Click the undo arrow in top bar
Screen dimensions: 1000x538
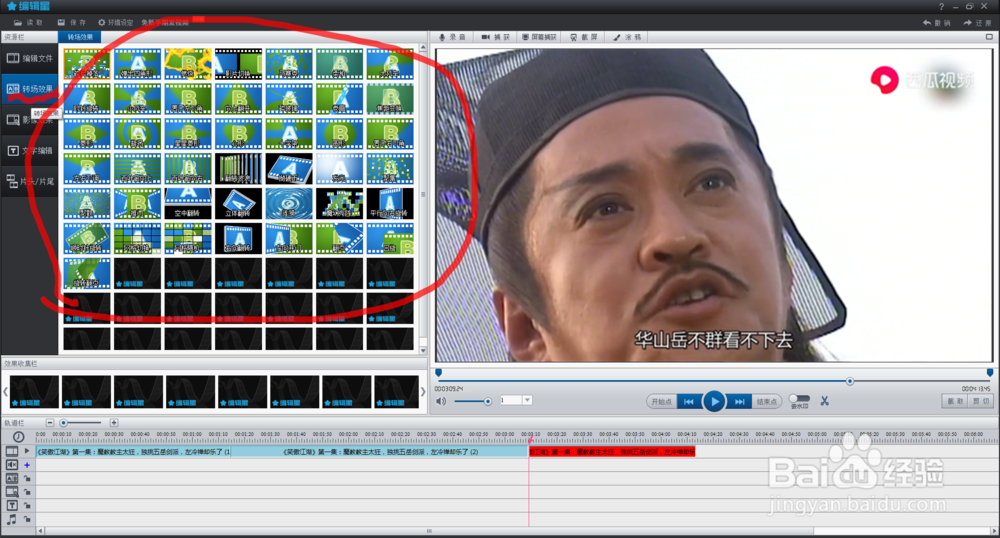click(x=927, y=22)
